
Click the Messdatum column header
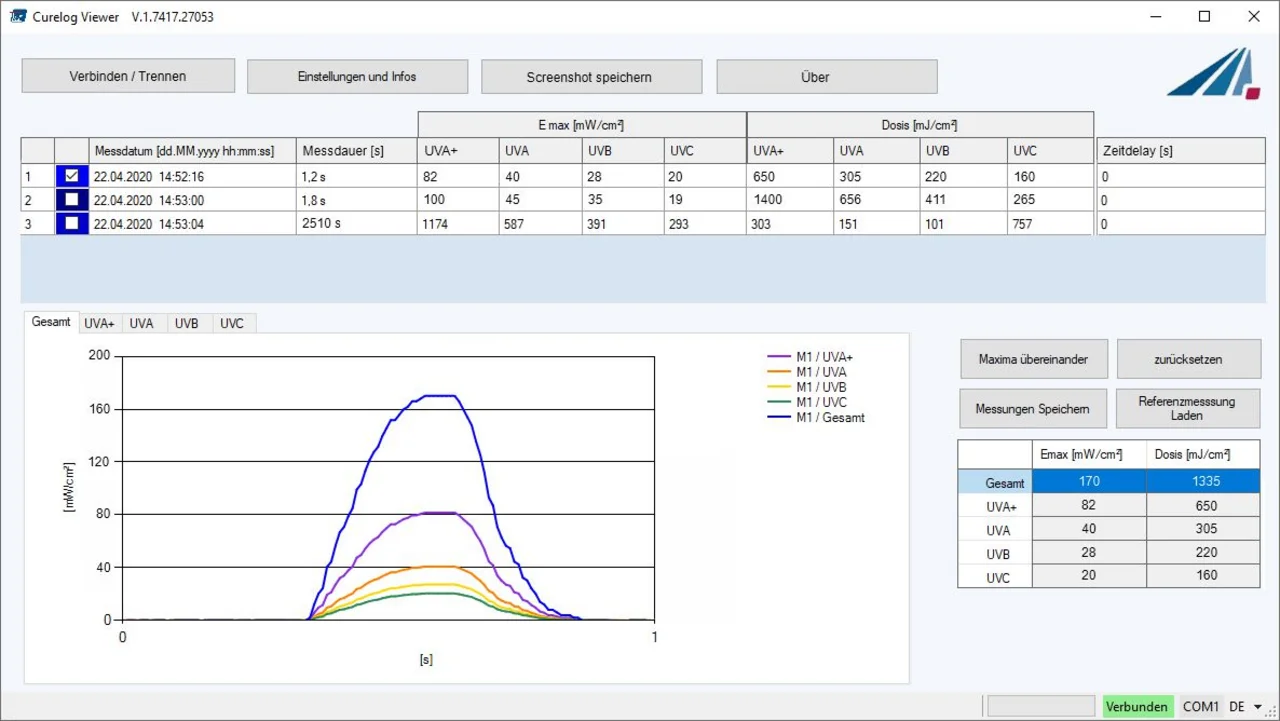pyautogui.click(x=192, y=151)
